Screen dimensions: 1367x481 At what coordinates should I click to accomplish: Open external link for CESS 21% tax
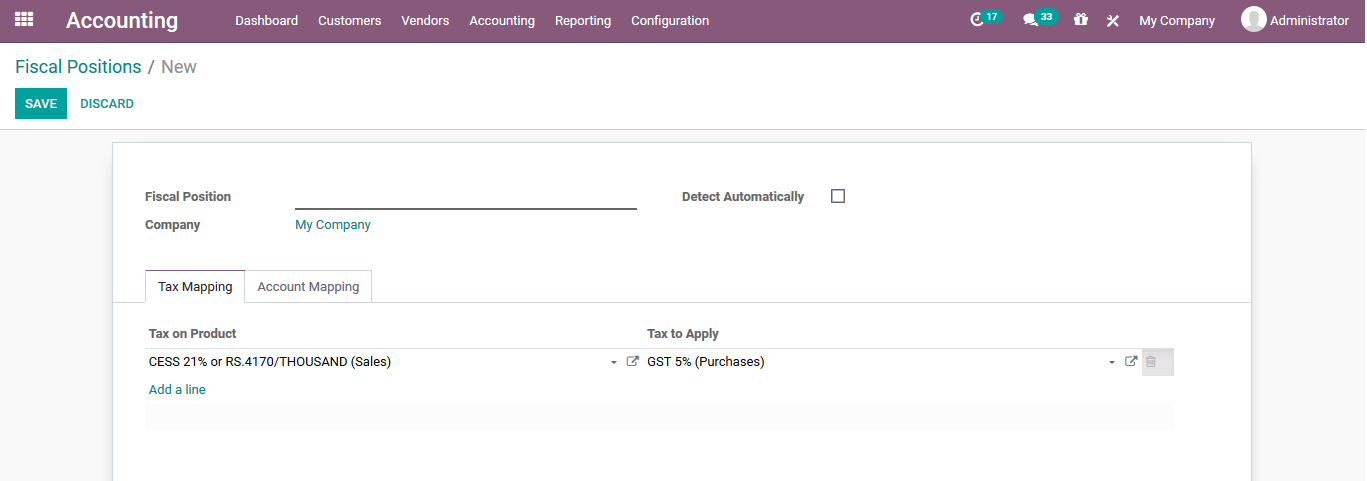point(632,362)
